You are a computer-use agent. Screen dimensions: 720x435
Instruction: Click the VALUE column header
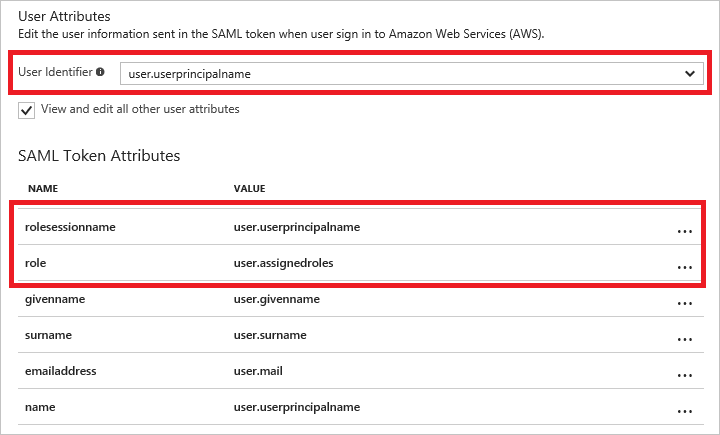[x=249, y=188]
